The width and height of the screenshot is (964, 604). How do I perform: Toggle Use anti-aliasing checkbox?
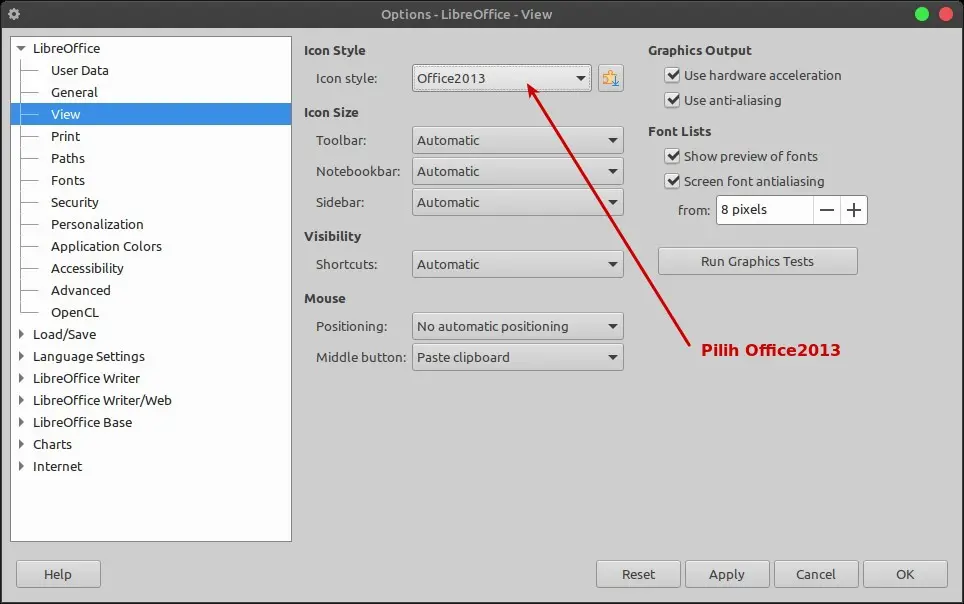coord(673,101)
